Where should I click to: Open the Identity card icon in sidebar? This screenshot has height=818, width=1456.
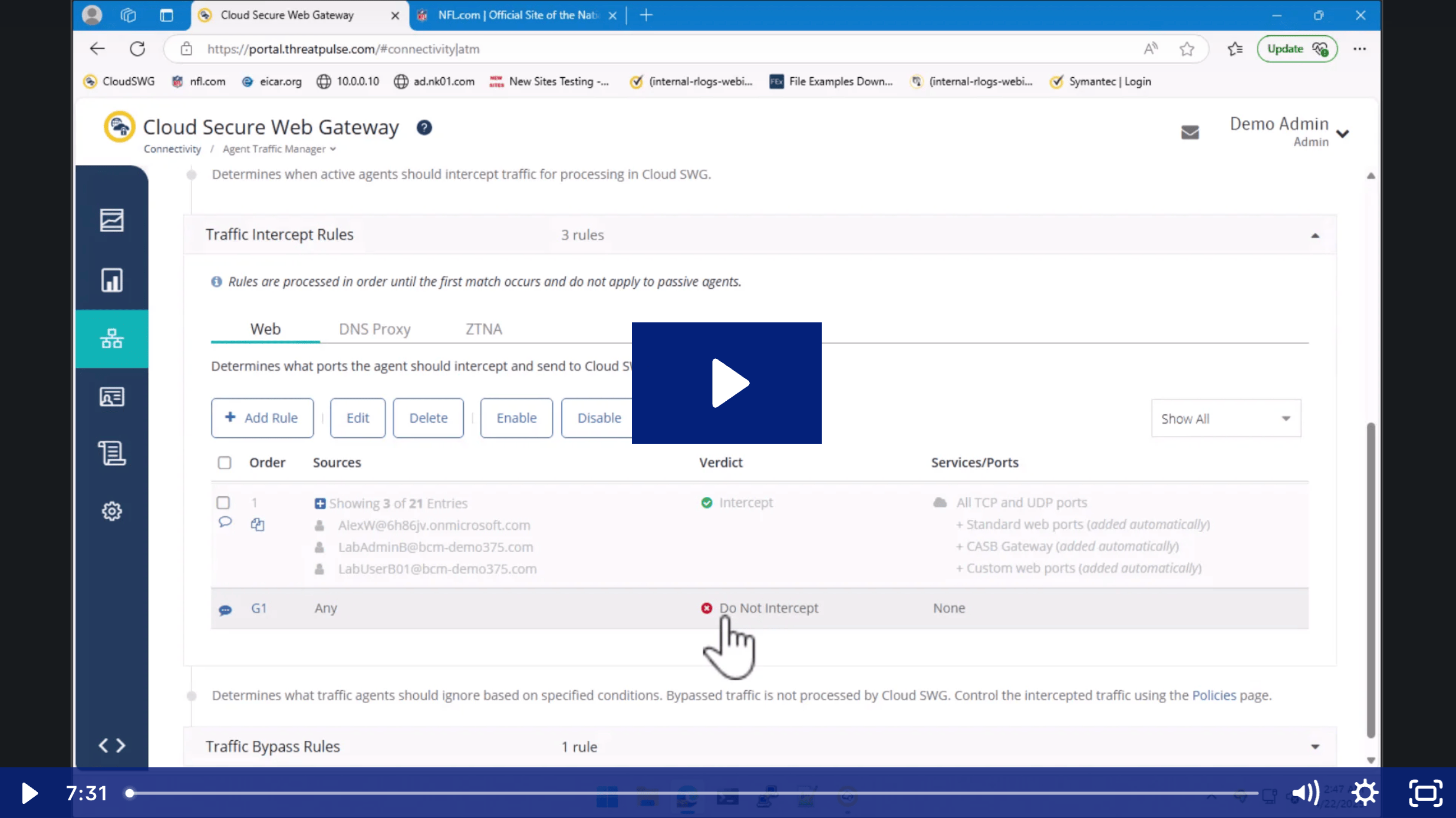coord(111,397)
